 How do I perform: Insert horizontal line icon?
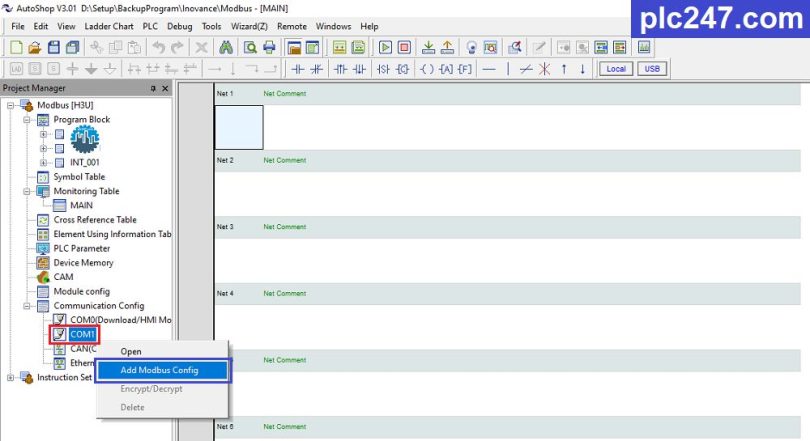pos(489,69)
